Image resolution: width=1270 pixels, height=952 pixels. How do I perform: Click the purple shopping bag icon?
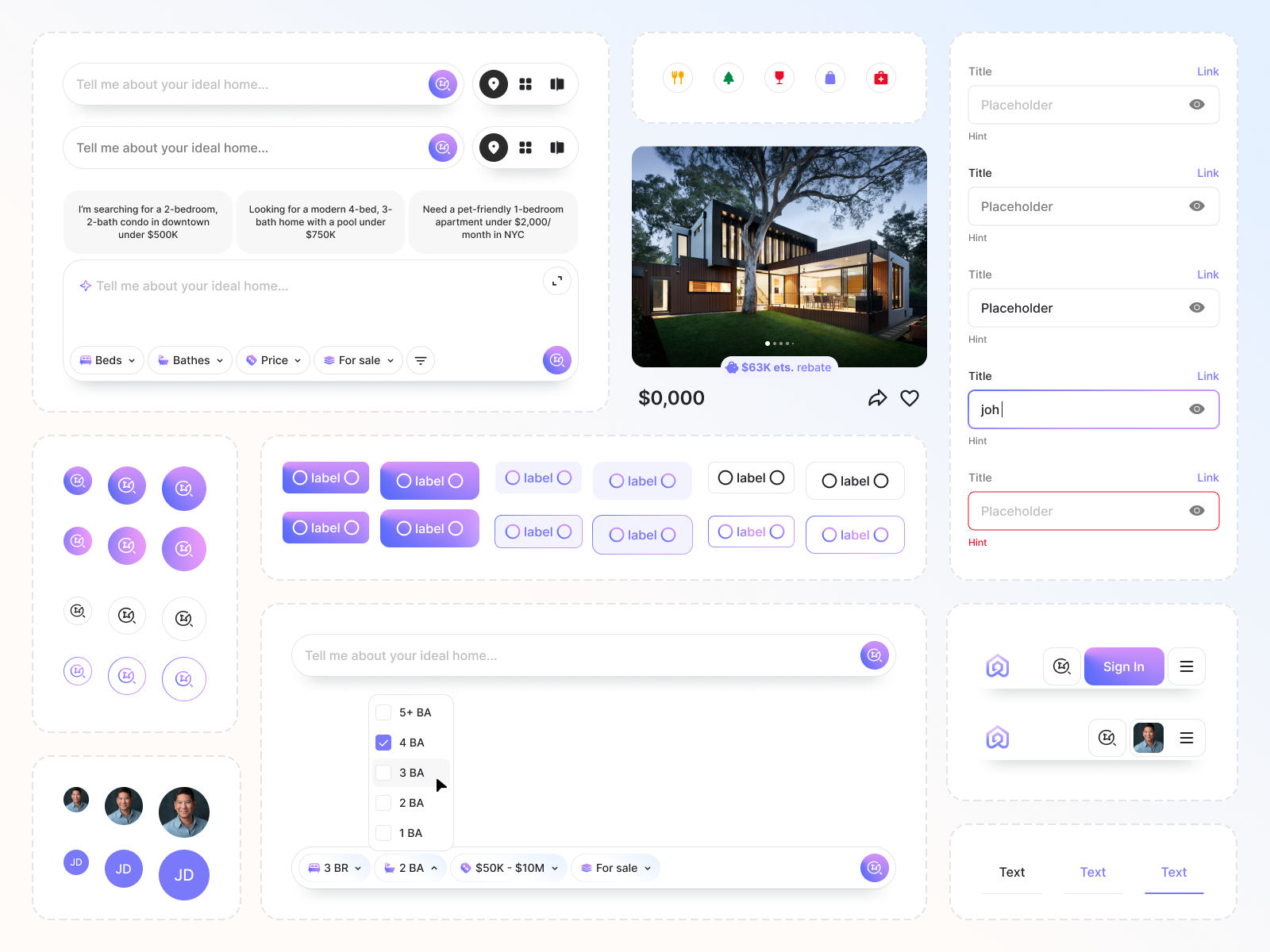pos(830,78)
